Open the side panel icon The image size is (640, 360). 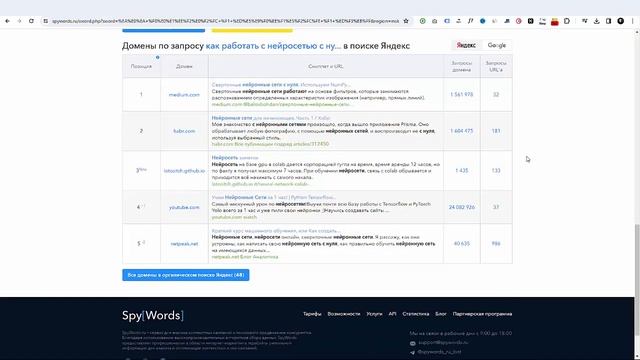pyautogui.click(x=608, y=21)
